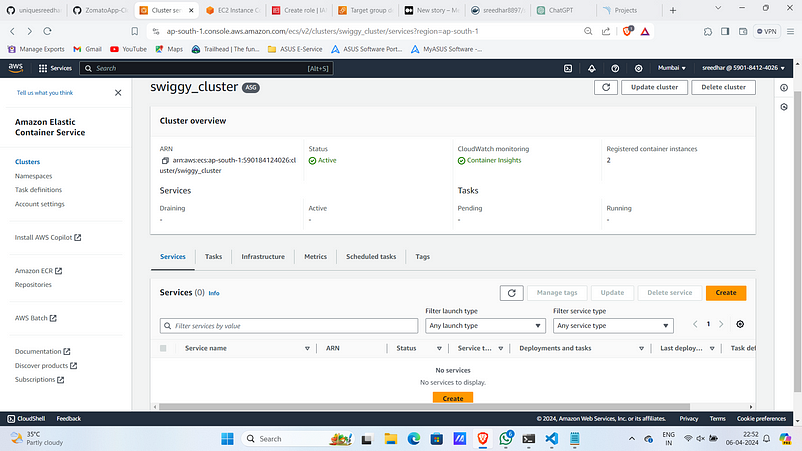Image resolution: width=802 pixels, height=451 pixels.
Task: Switch to the Services tab
Action: [173, 257]
